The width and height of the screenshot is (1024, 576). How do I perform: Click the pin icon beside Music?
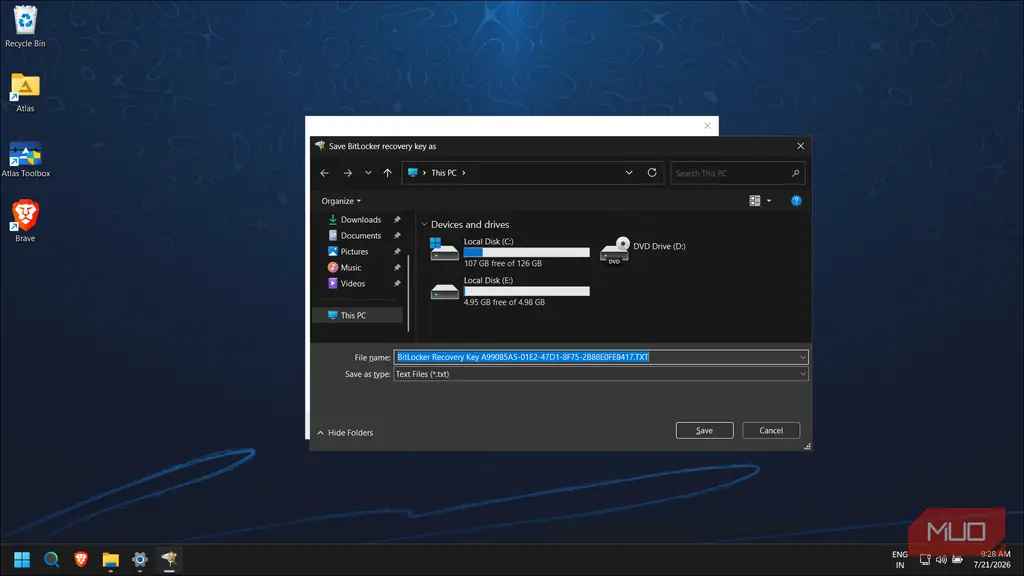pyautogui.click(x=397, y=268)
